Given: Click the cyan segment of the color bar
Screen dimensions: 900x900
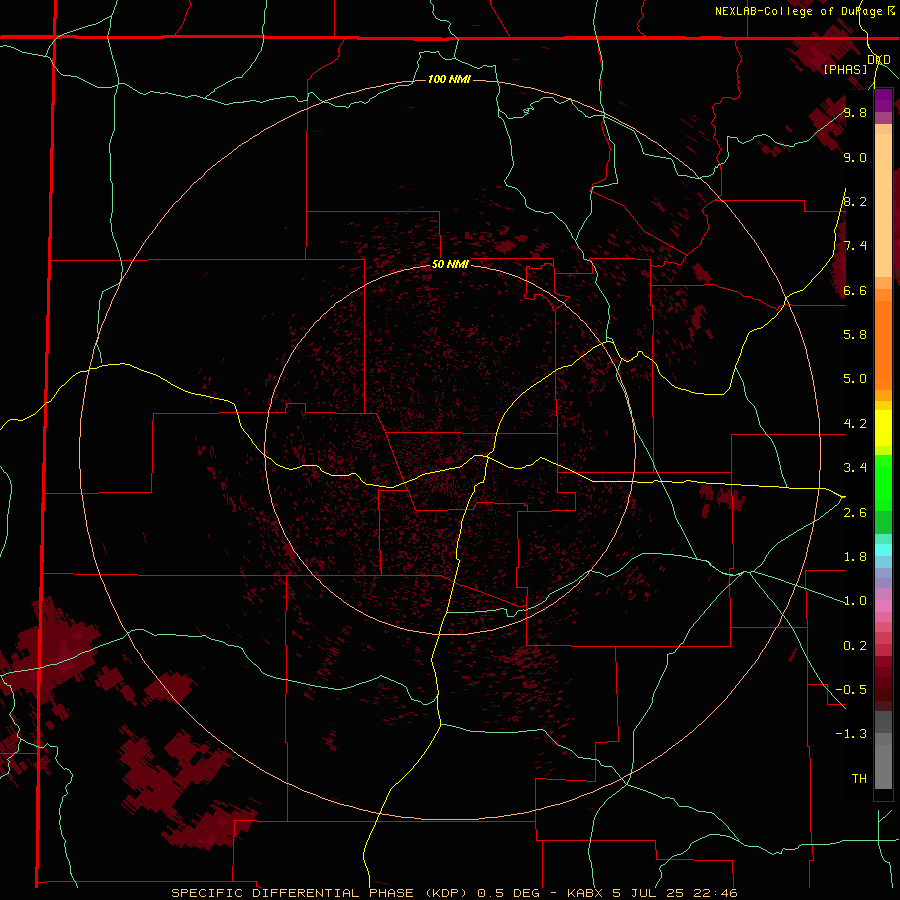Looking at the screenshot, I should click(x=883, y=549).
